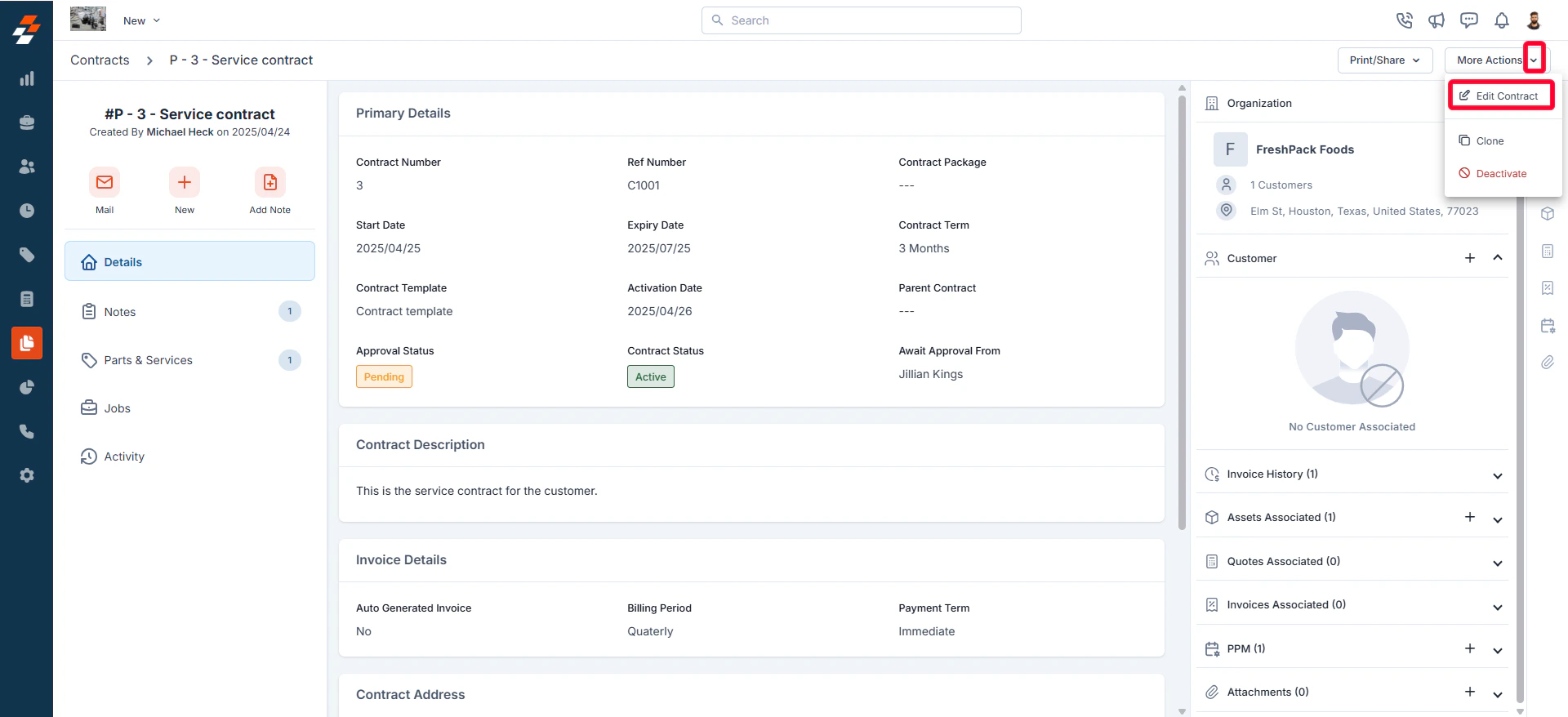This screenshot has width=1568, height=717.
Task: Open the tag icon in left sidebar
Action: coord(27,255)
